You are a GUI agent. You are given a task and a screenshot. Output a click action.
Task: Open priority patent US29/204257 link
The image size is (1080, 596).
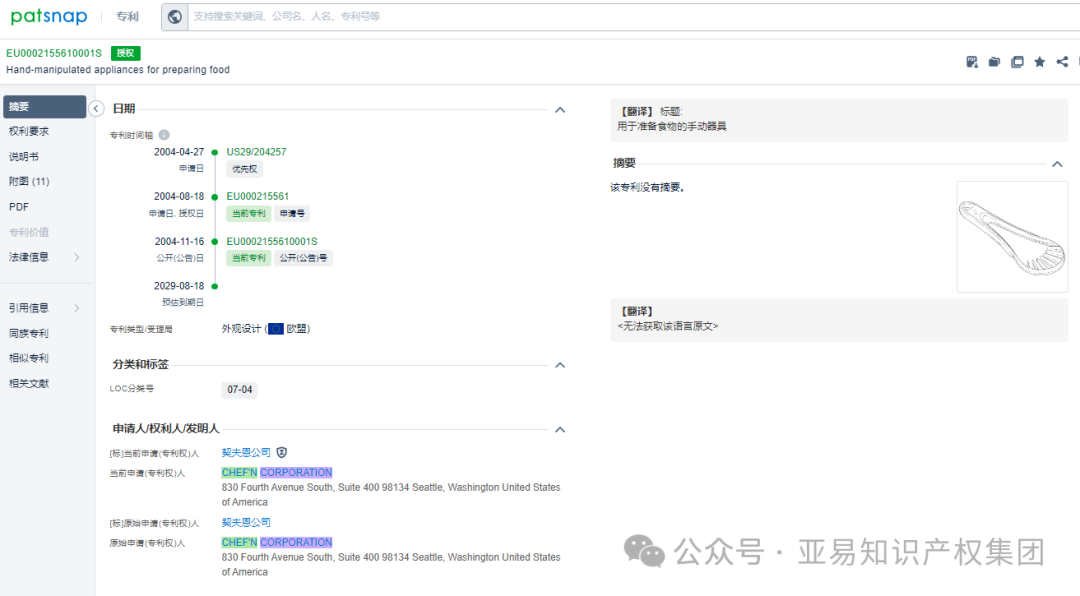tap(256, 152)
